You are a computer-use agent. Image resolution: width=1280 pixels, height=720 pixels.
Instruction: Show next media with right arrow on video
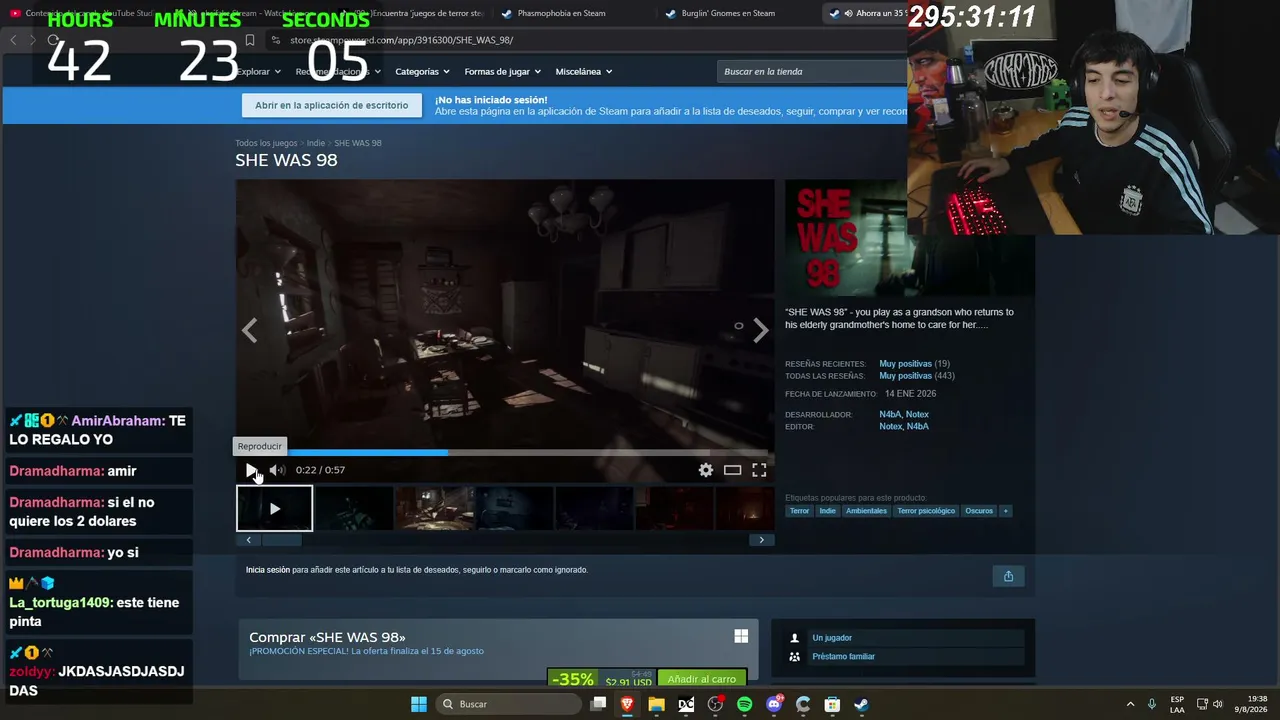[x=760, y=330]
